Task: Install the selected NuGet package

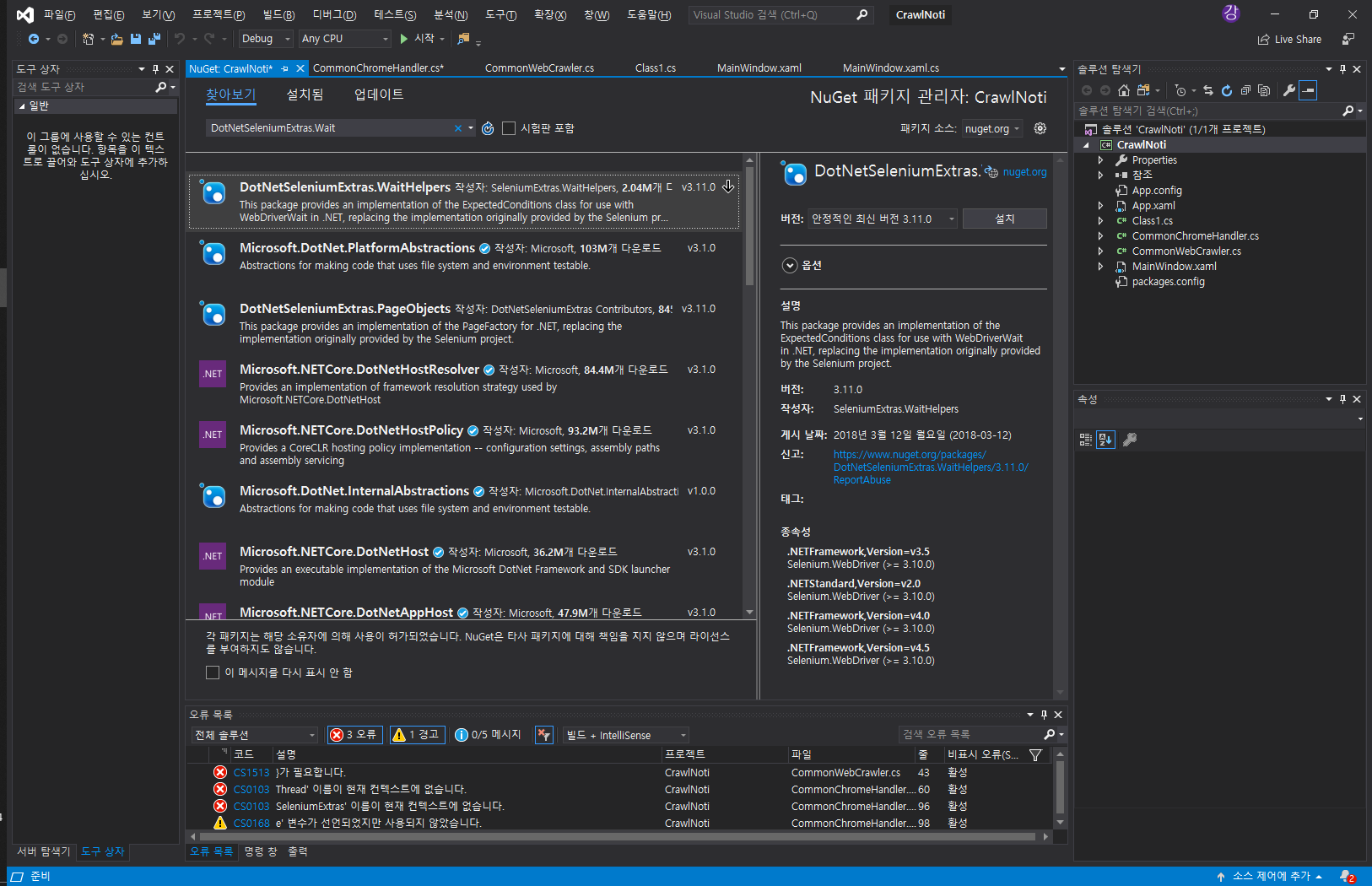Action: [1004, 219]
